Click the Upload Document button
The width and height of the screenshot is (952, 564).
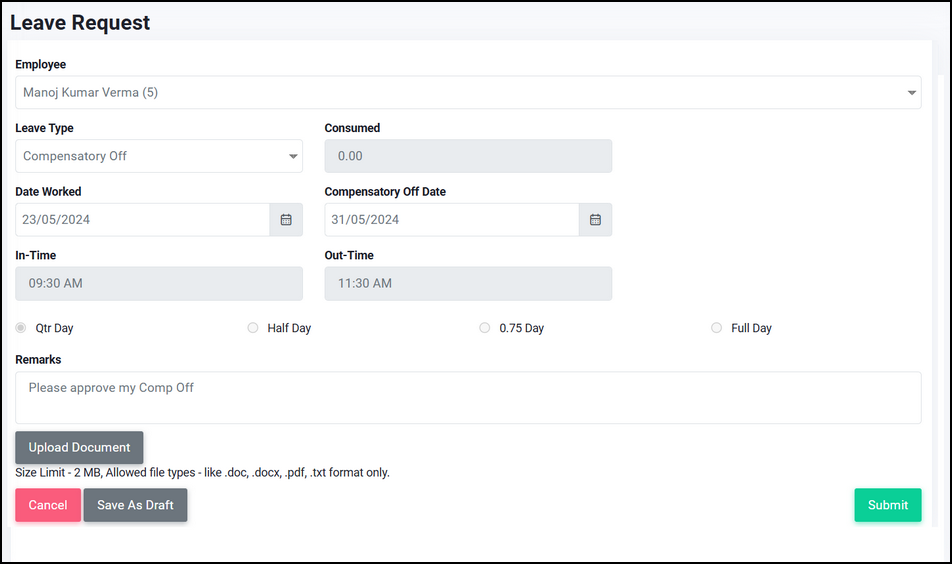(x=79, y=447)
